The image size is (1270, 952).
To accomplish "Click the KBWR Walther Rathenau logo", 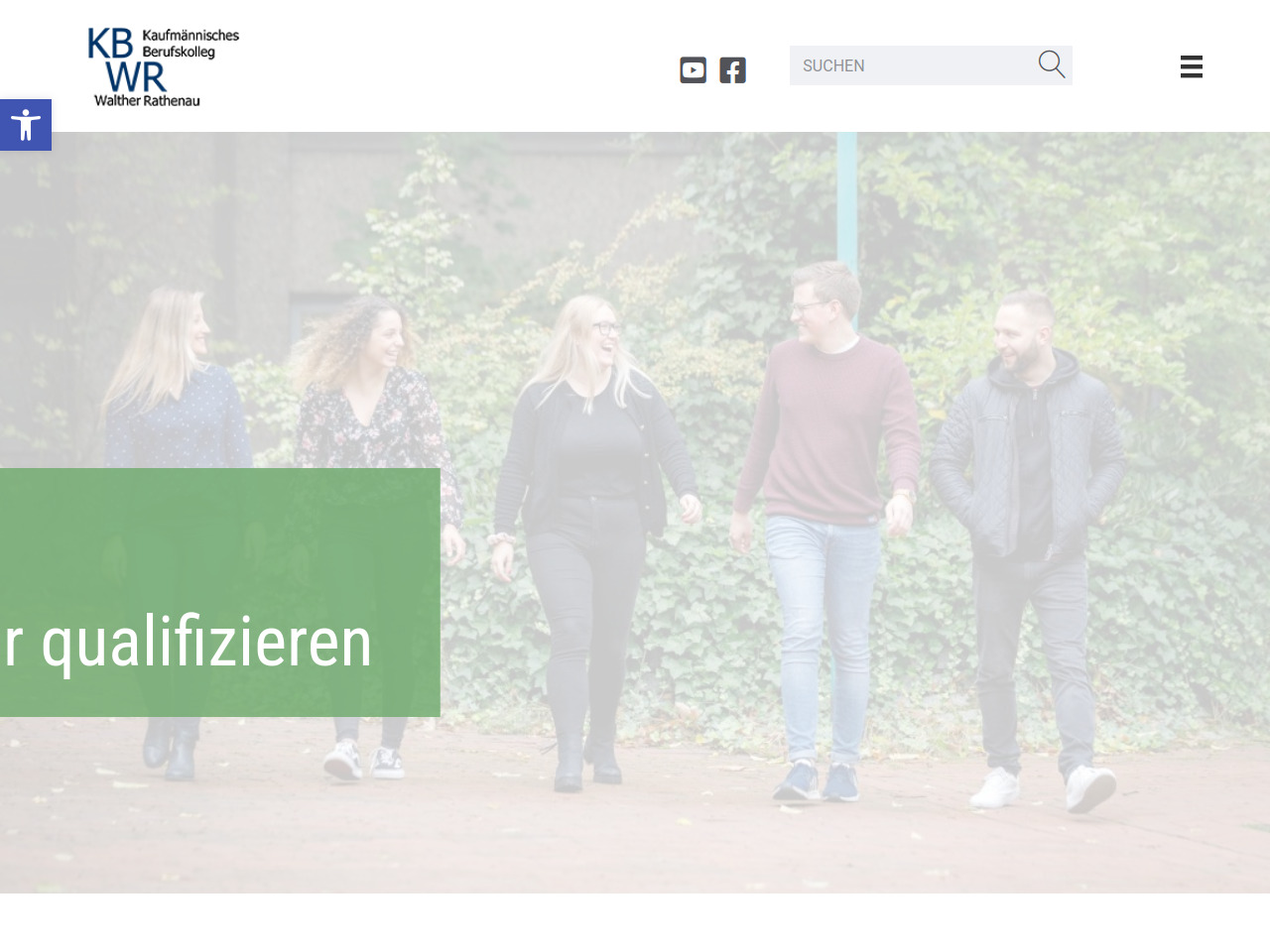I will (164, 66).
